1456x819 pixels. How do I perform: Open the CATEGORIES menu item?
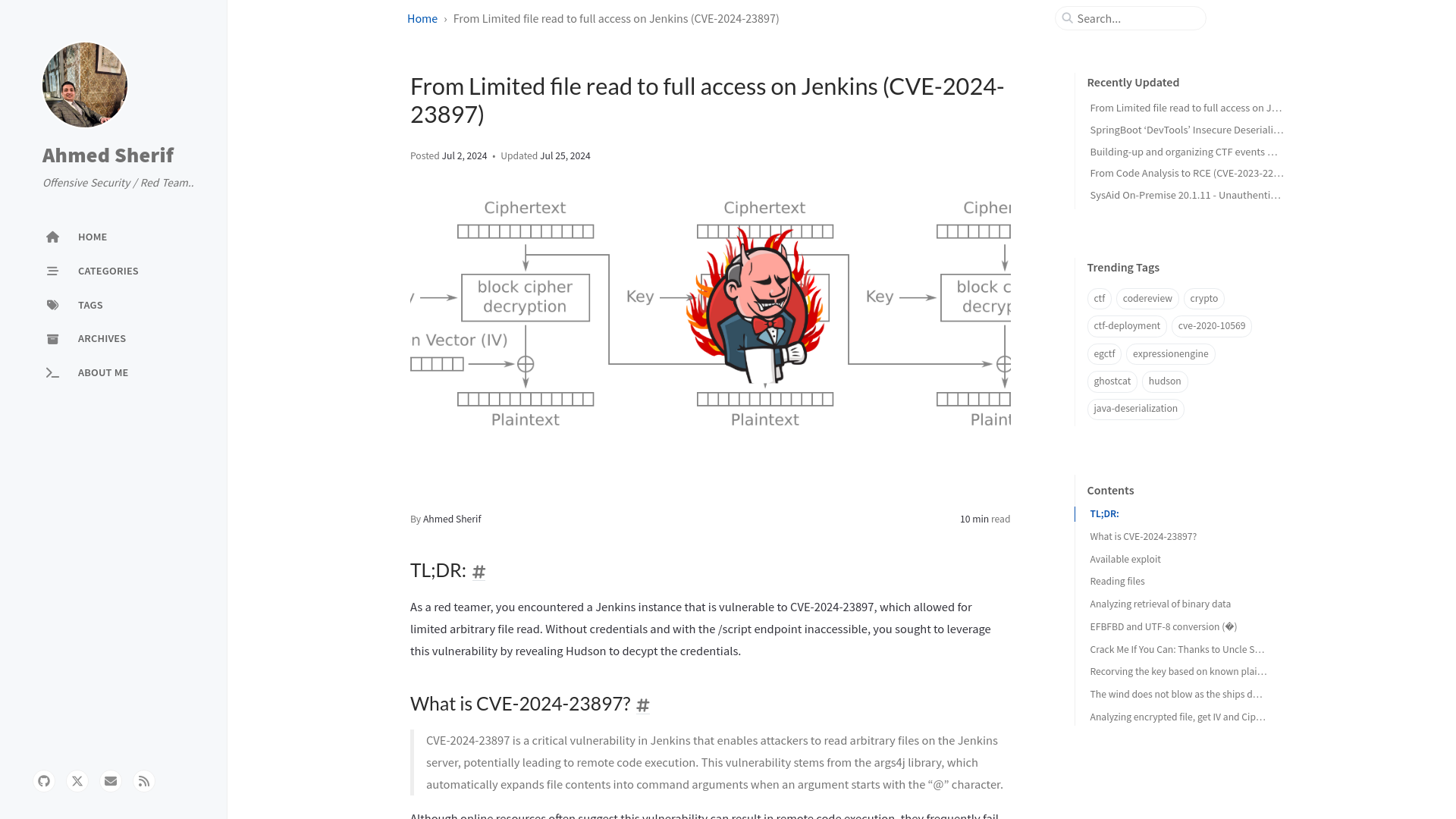coord(108,271)
